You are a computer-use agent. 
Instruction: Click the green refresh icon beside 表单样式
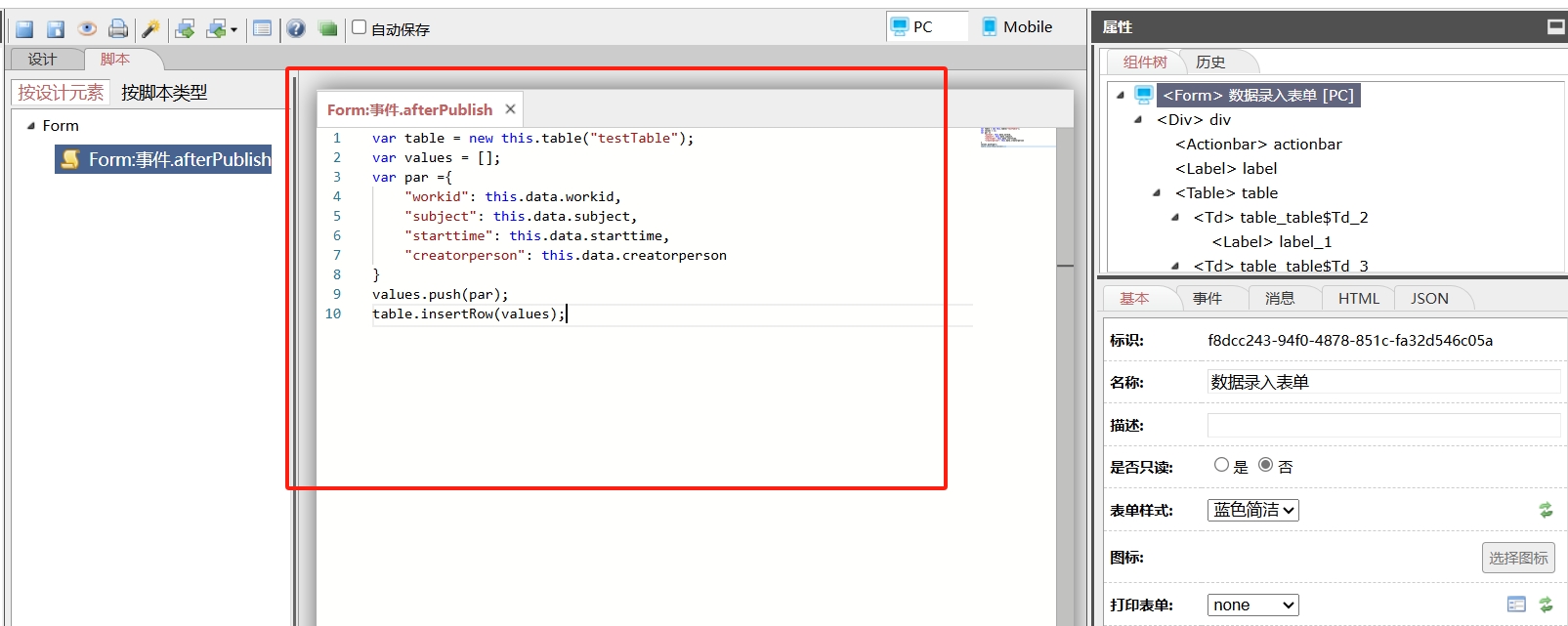pos(1546,510)
